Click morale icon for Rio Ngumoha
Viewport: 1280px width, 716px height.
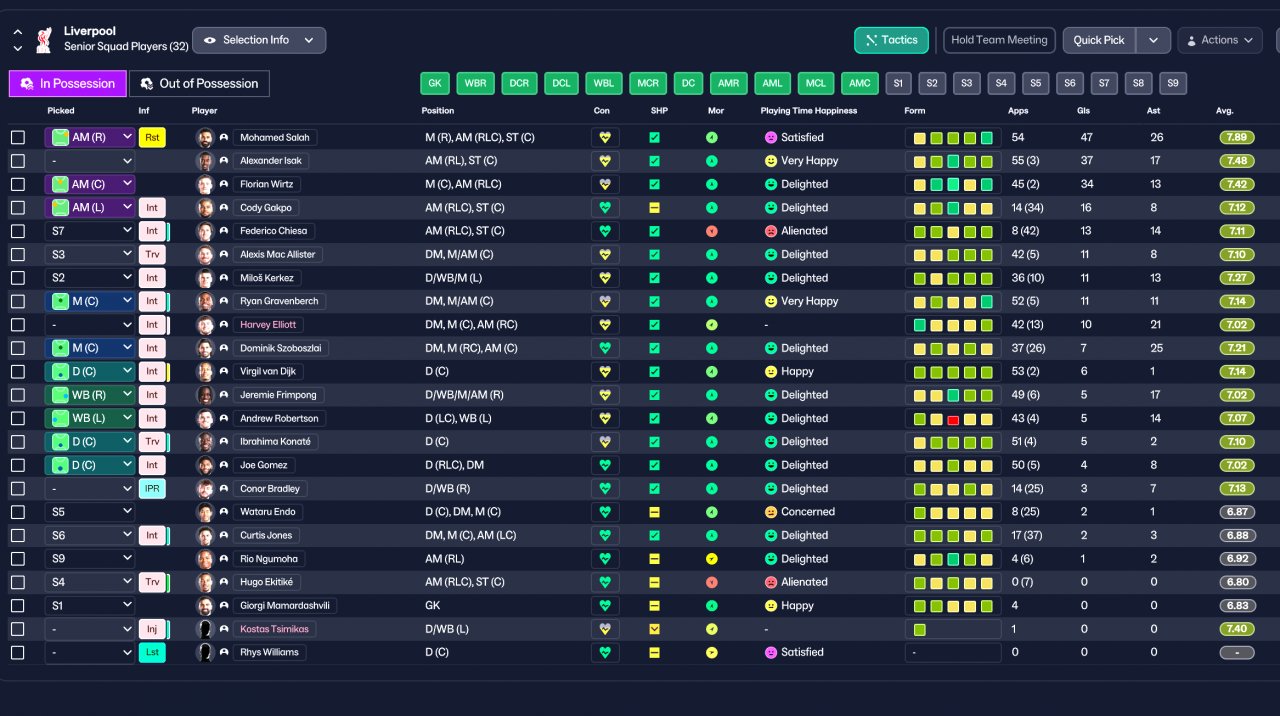click(712, 559)
